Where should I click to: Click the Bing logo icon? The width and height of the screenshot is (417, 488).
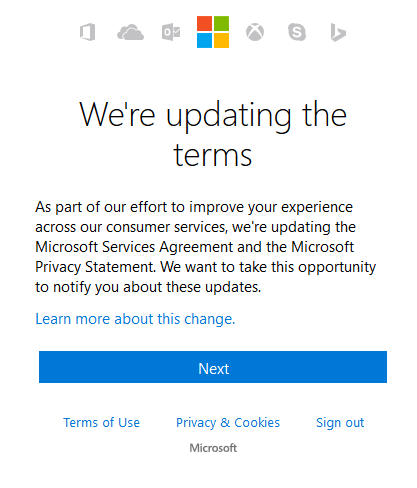[338, 32]
